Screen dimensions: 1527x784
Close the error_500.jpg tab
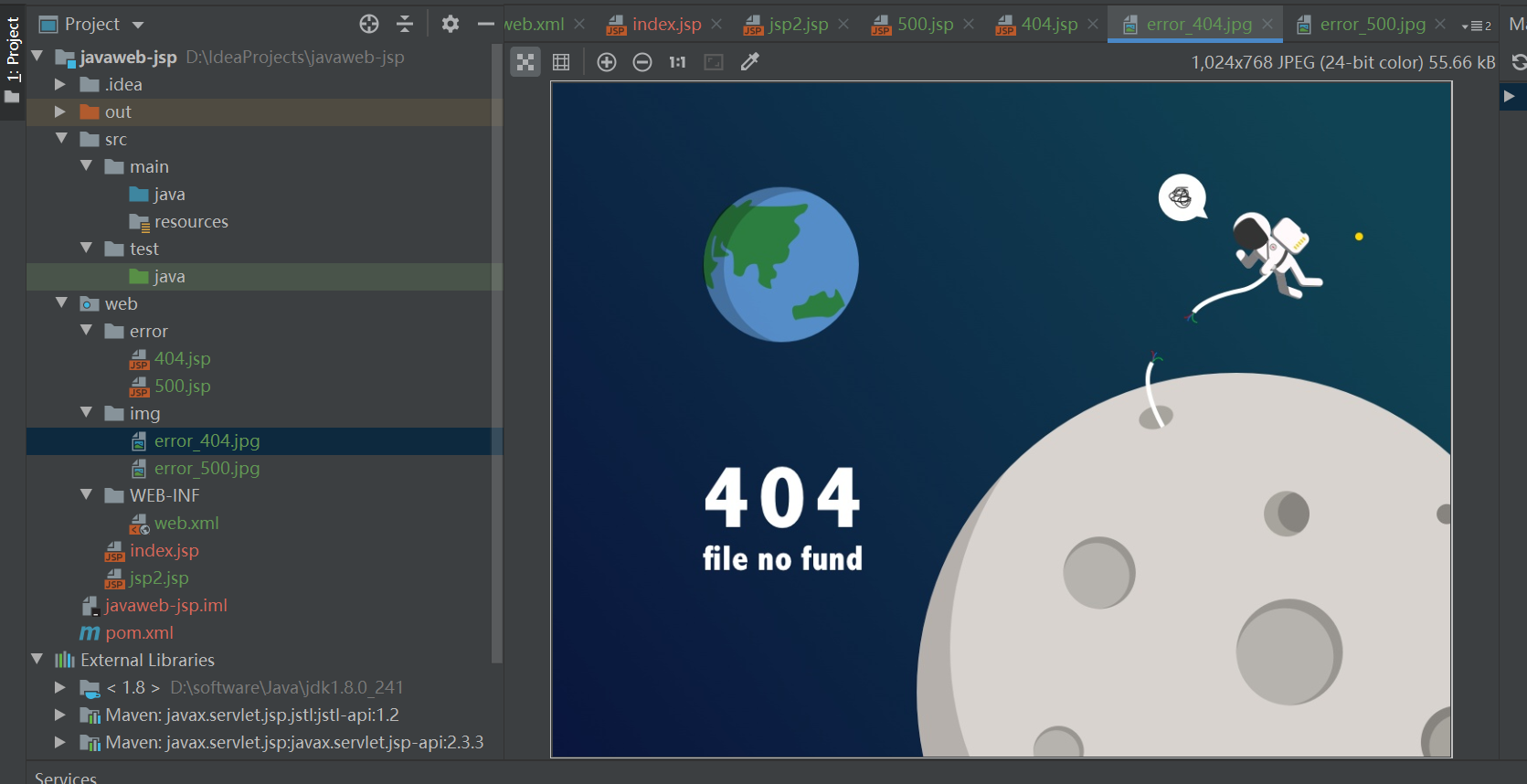[1440, 24]
